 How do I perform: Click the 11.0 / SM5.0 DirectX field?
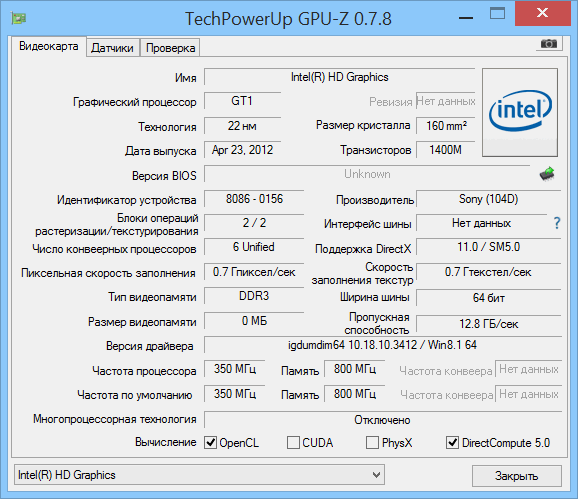point(489,247)
